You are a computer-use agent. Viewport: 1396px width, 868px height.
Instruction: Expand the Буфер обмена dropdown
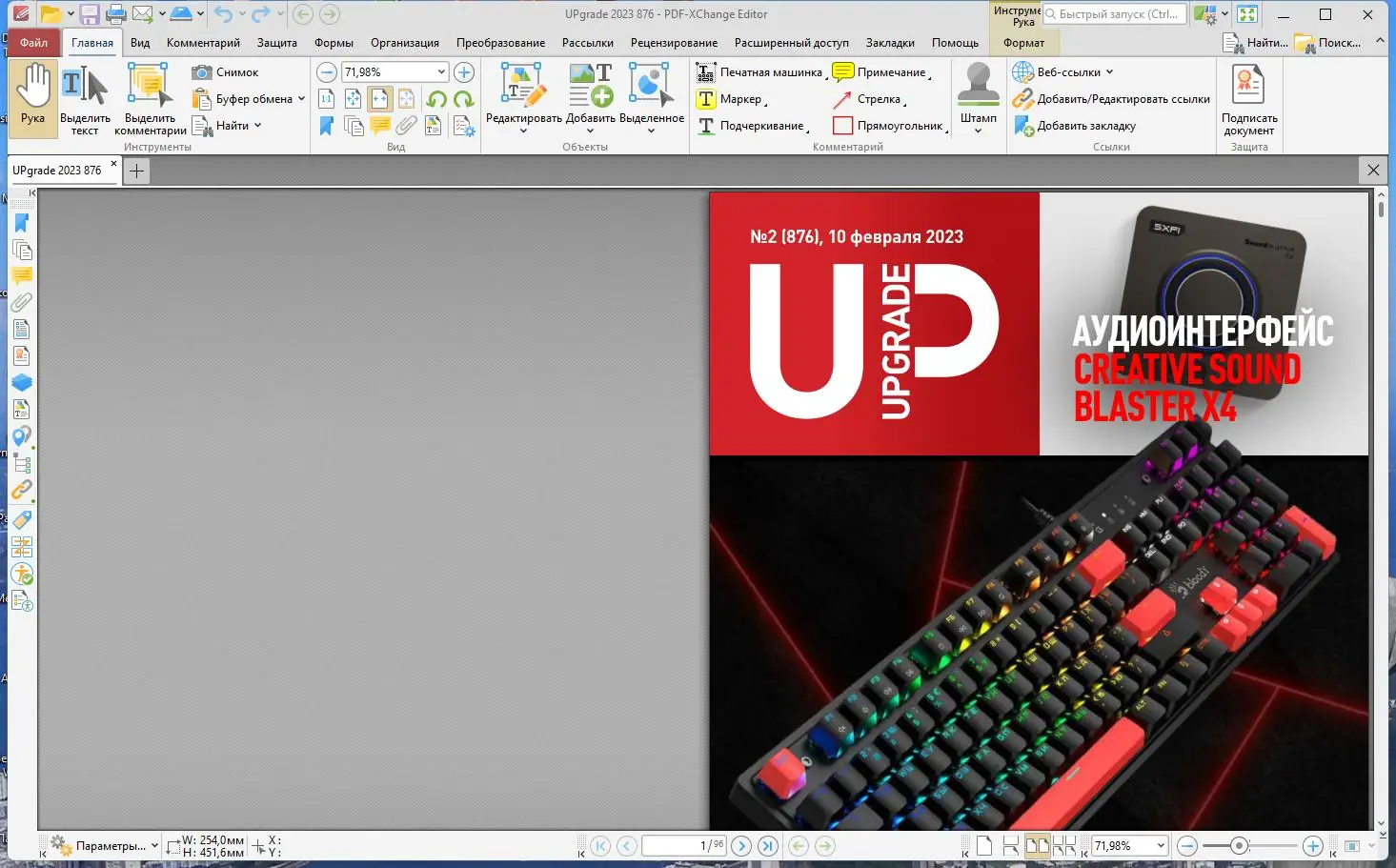pyautogui.click(x=301, y=99)
